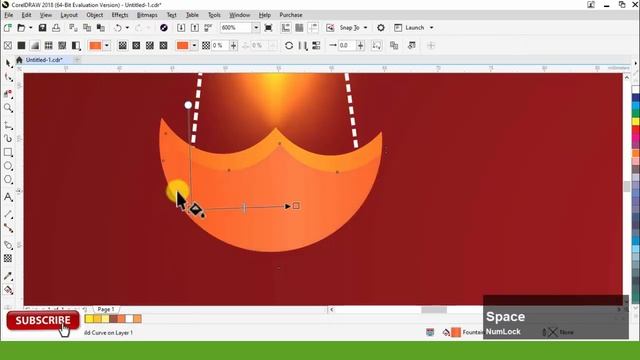Set fill type to Bitmap pattern fill
The image size is (640, 360).
(x=62, y=45)
